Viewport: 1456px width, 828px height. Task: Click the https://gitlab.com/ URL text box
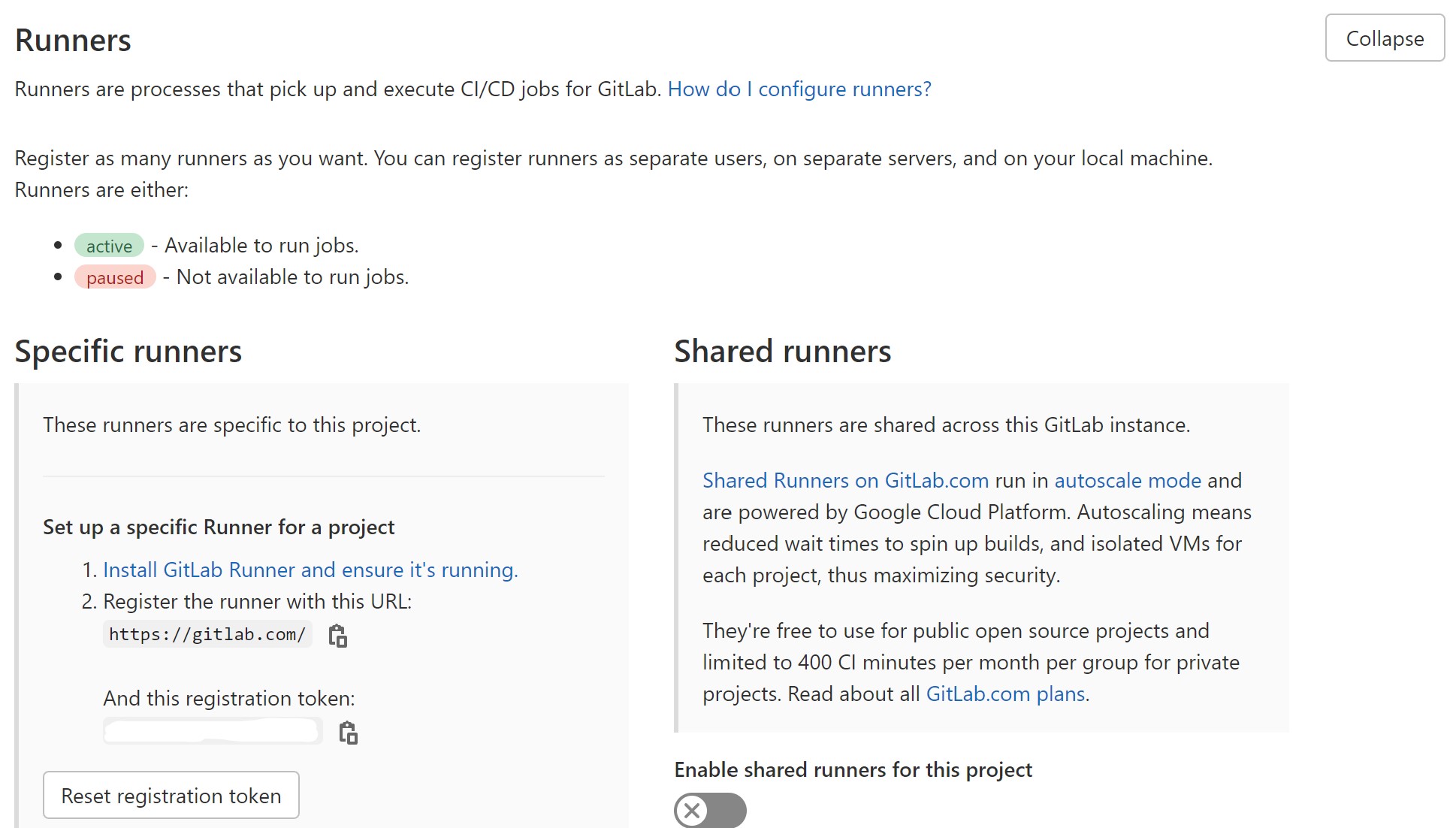coord(207,633)
